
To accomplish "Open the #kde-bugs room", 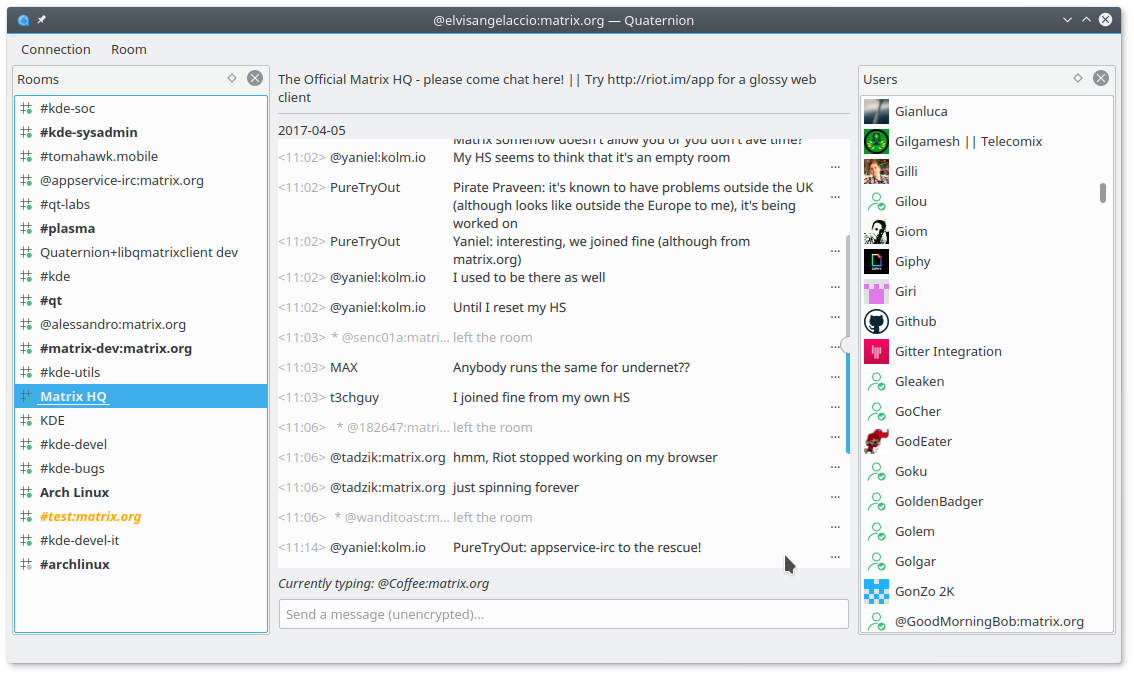I will tap(141, 469).
